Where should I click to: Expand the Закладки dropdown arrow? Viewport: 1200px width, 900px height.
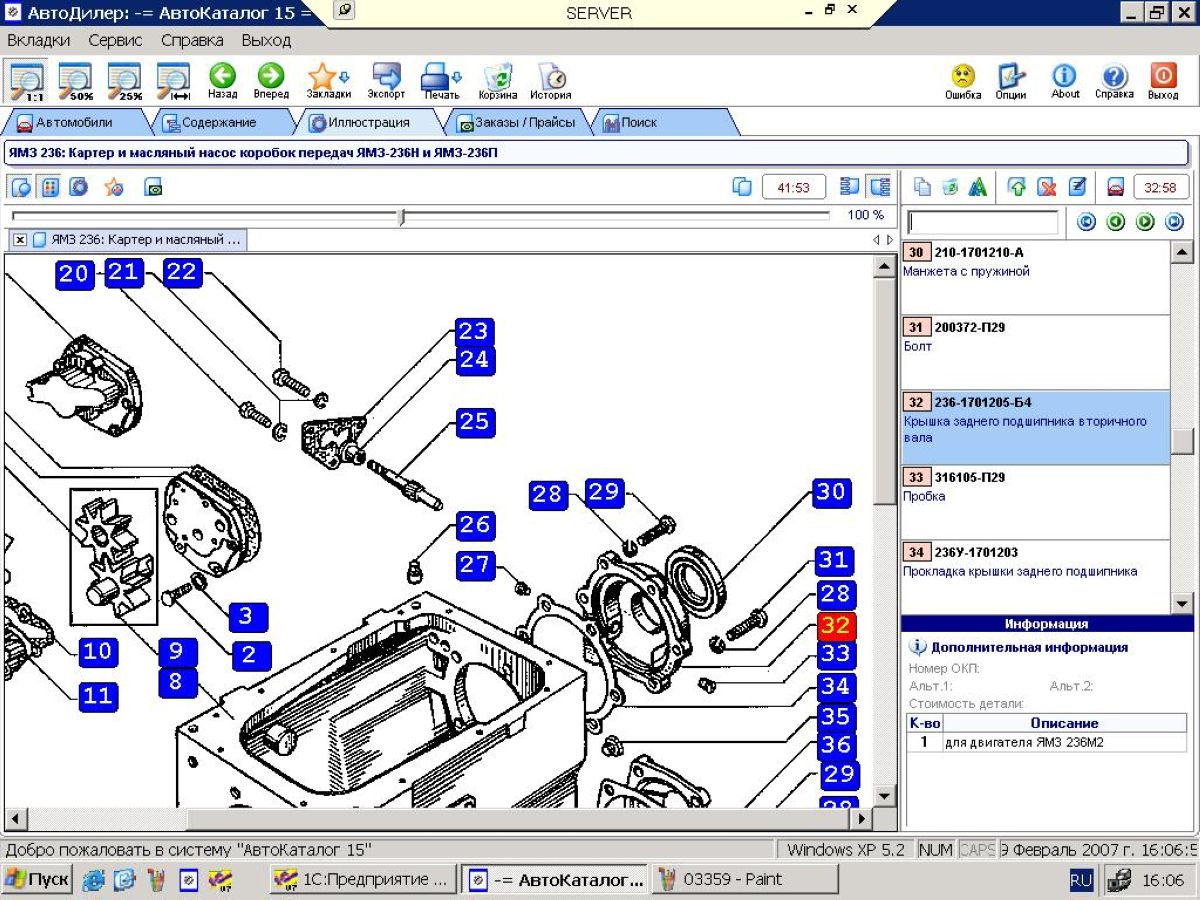[345, 77]
